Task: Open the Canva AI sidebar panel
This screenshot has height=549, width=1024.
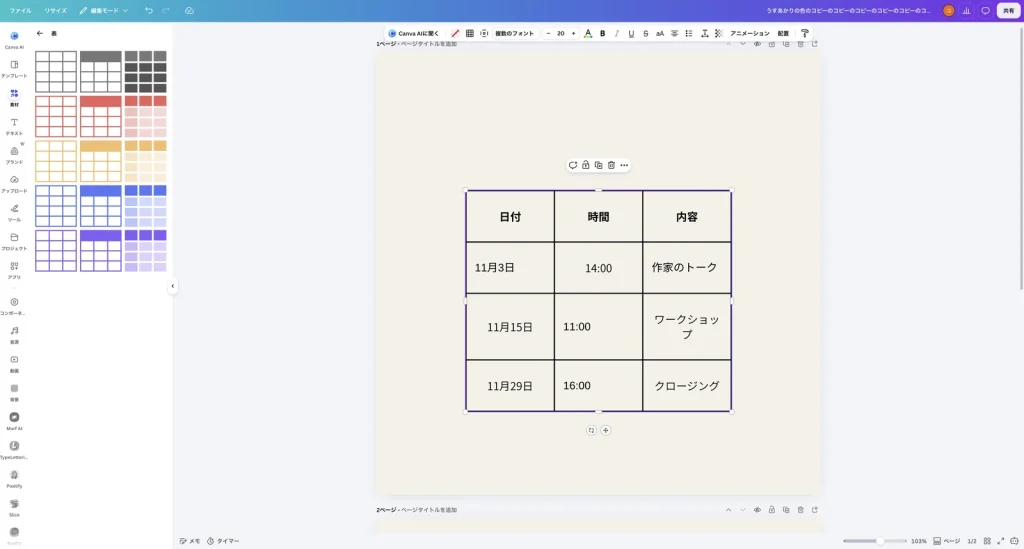Action: [14, 39]
